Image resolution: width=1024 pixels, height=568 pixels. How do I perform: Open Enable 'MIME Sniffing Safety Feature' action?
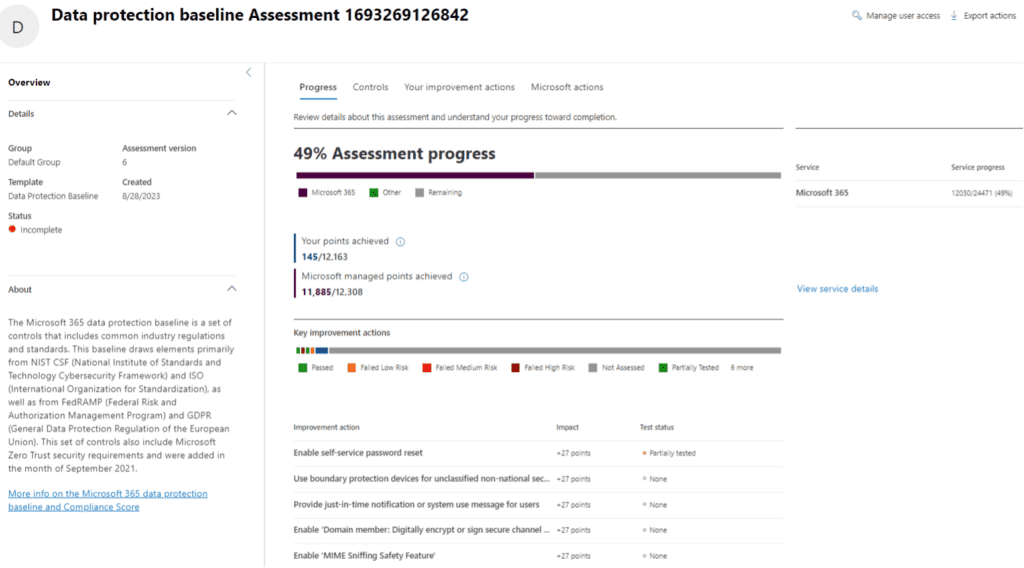point(364,556)
